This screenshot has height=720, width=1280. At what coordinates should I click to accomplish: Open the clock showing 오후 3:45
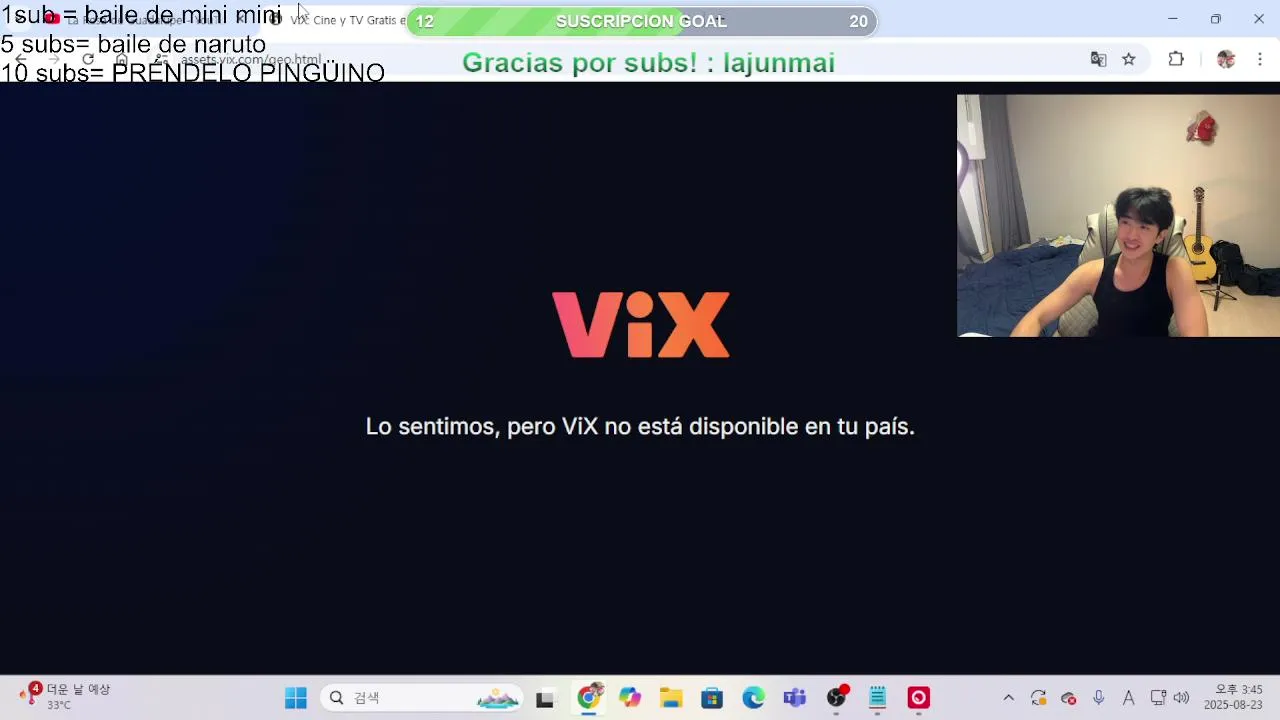pos(1233,697)
